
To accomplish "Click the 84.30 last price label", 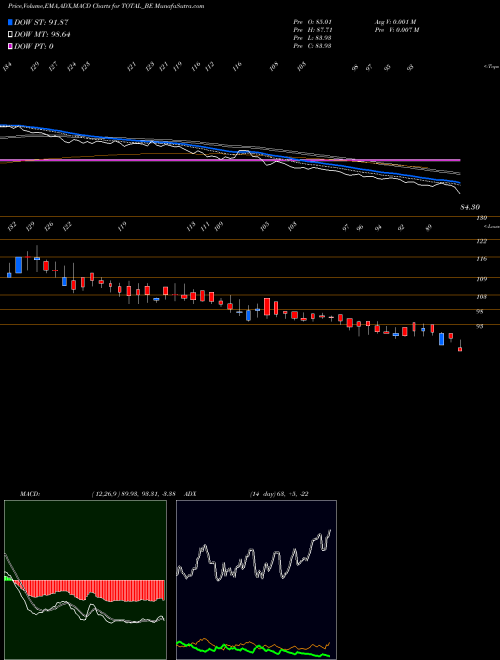I will pos(470,208).
